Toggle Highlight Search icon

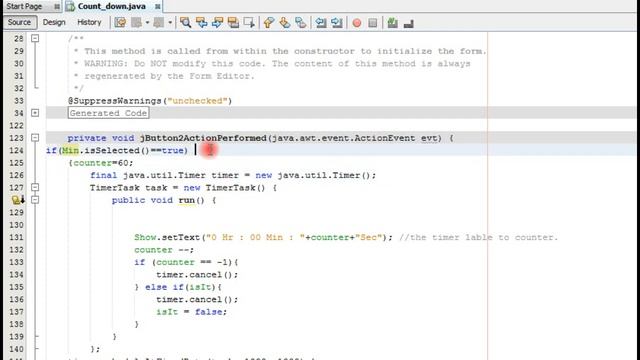pyautogui.click(x=233, y=22)
